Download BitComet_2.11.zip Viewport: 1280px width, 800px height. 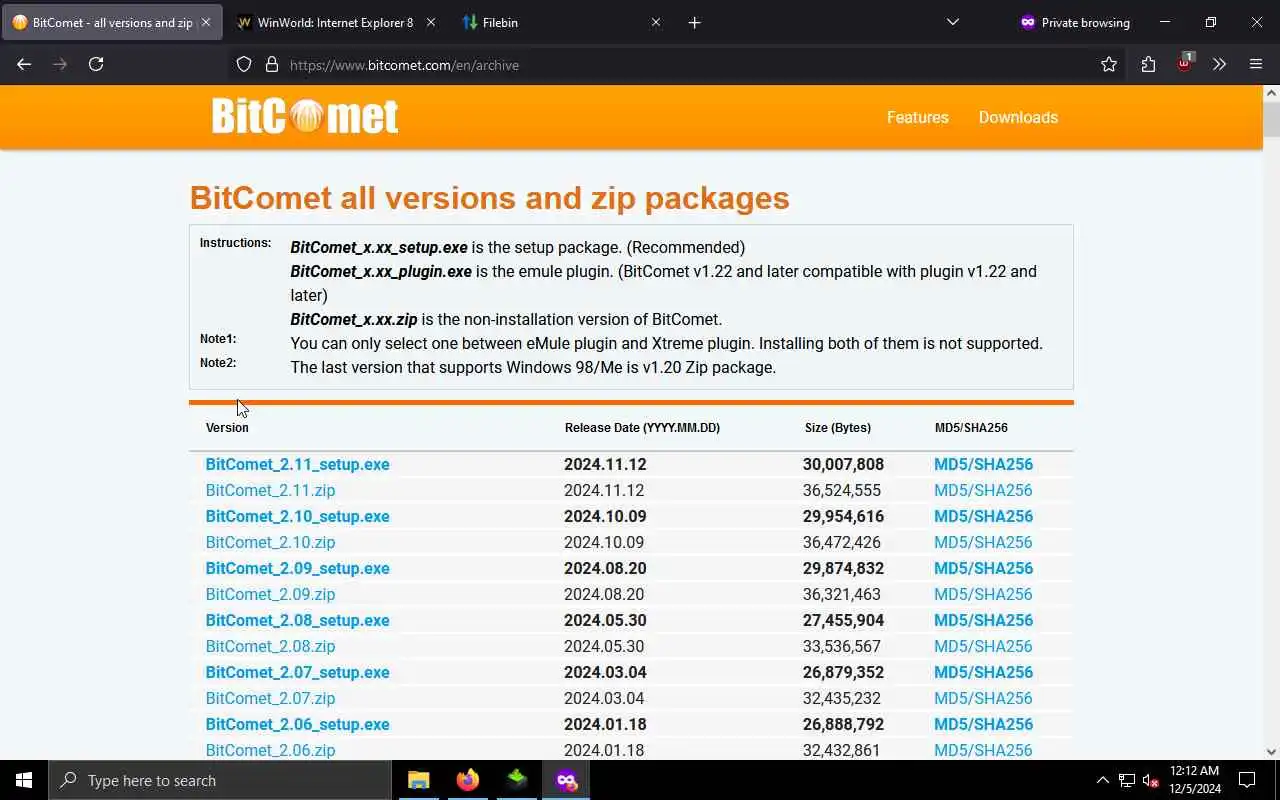click(x=270, y=490)
